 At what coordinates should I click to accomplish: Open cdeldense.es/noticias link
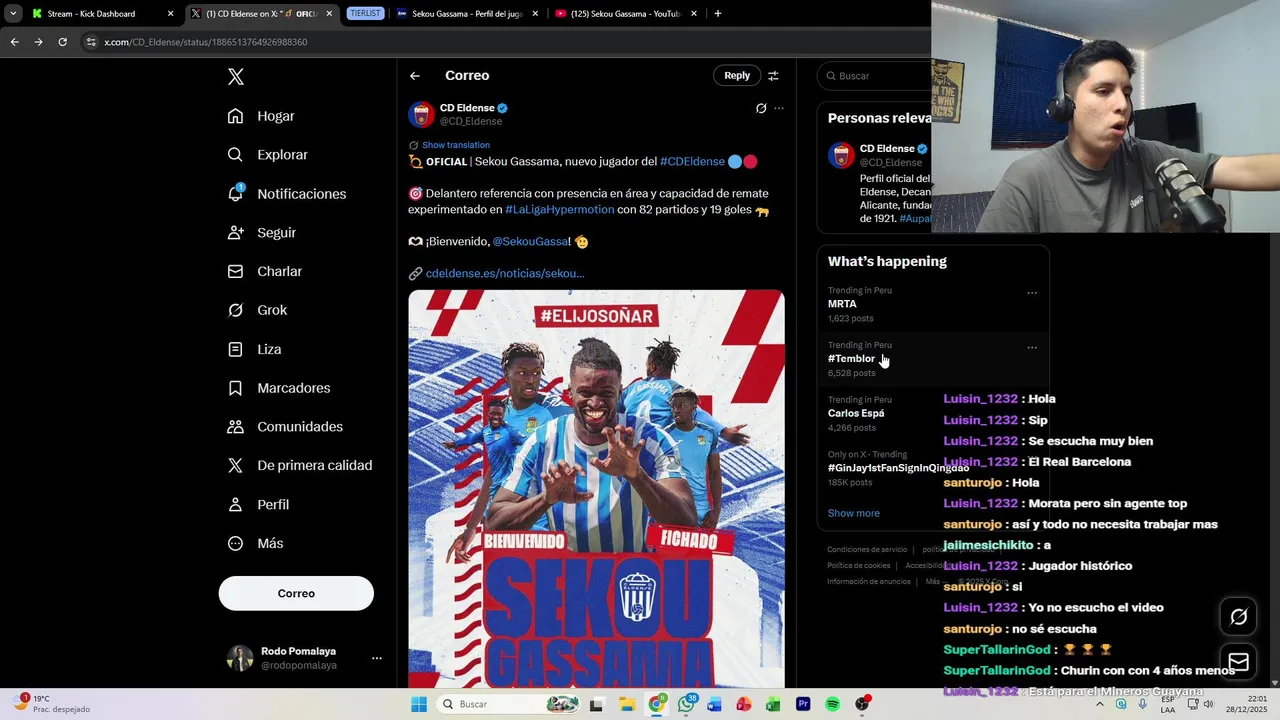coord(505,273)
